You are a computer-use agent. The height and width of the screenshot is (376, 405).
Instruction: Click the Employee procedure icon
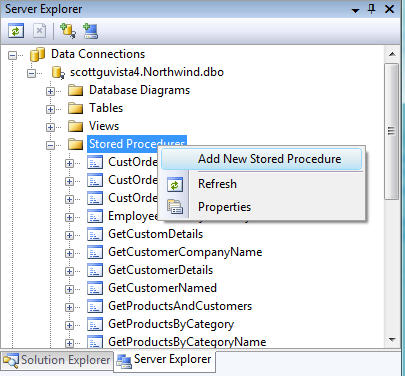tap(95, 216)
